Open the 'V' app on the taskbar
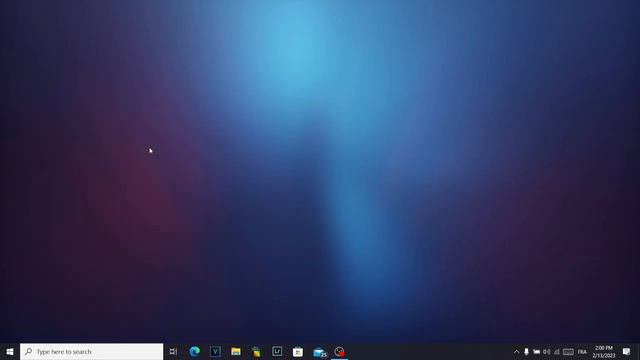Viewport: 640px width, 360px height. [215, 351]
